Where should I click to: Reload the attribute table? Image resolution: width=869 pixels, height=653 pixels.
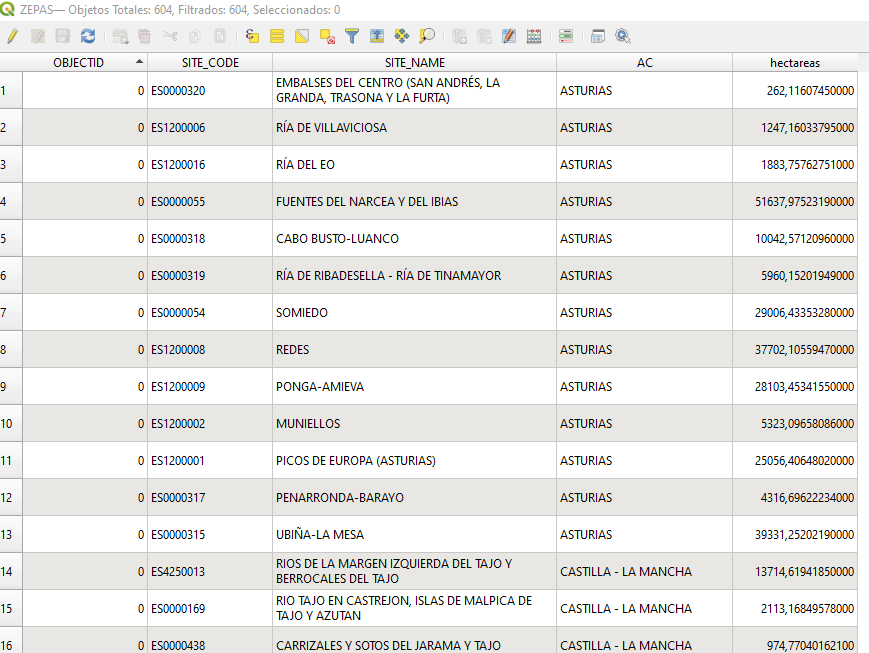point(88,36)
